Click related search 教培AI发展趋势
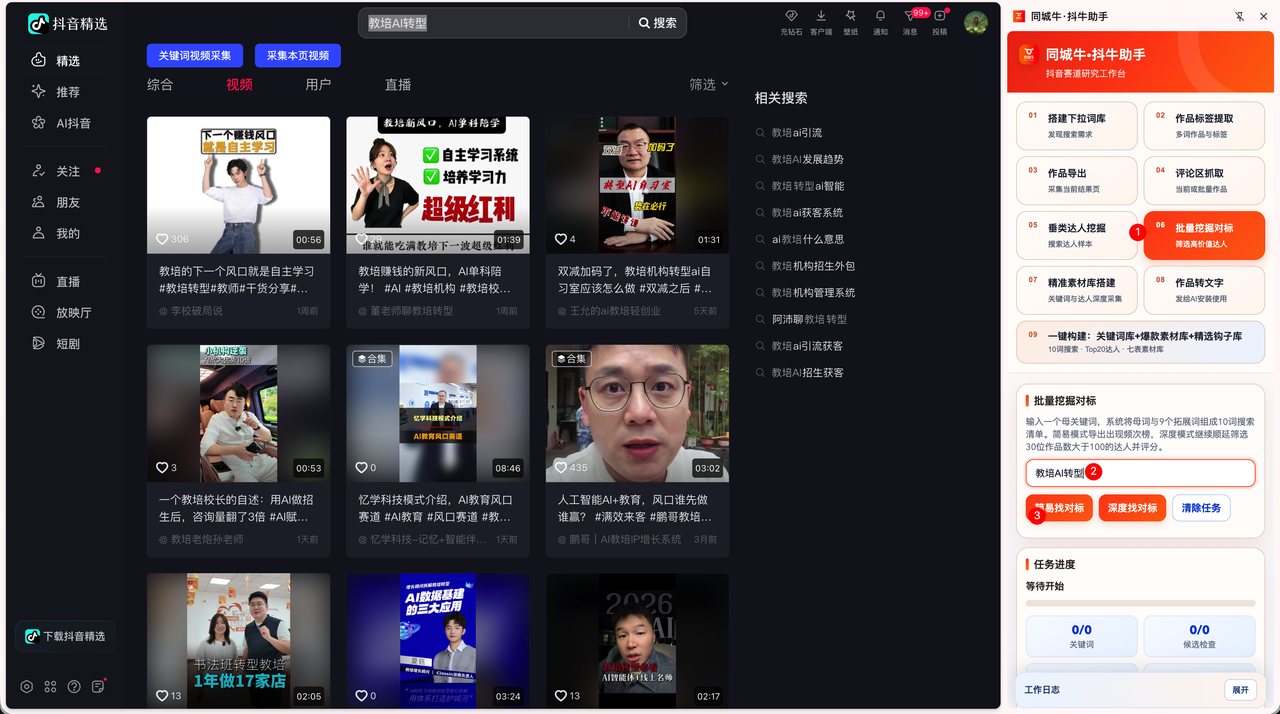This screenshot has height=714, width=1280. pos(807,159)
